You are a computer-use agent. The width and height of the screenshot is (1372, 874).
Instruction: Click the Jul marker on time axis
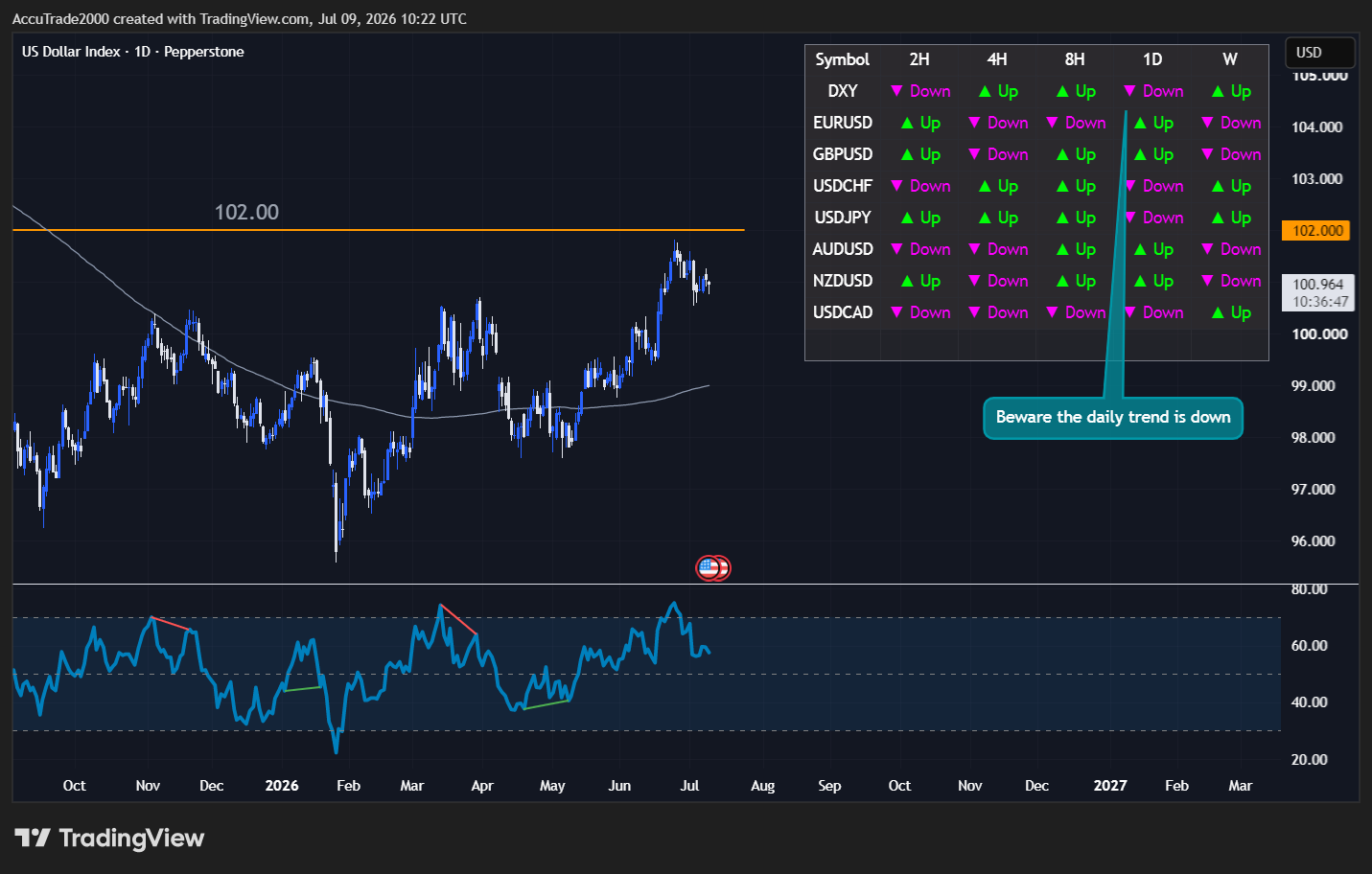[x=689, y=786]
